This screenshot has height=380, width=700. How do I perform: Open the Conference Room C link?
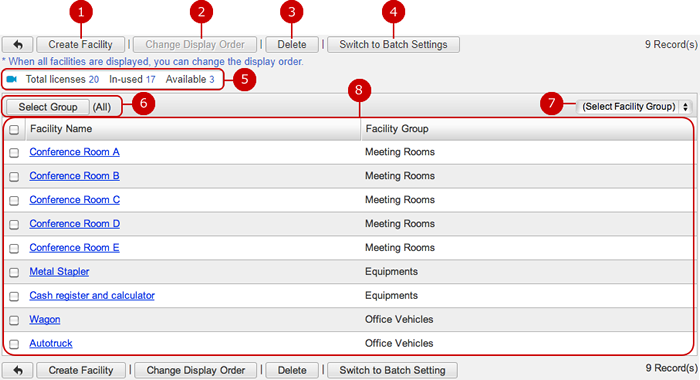coord(75,200)
